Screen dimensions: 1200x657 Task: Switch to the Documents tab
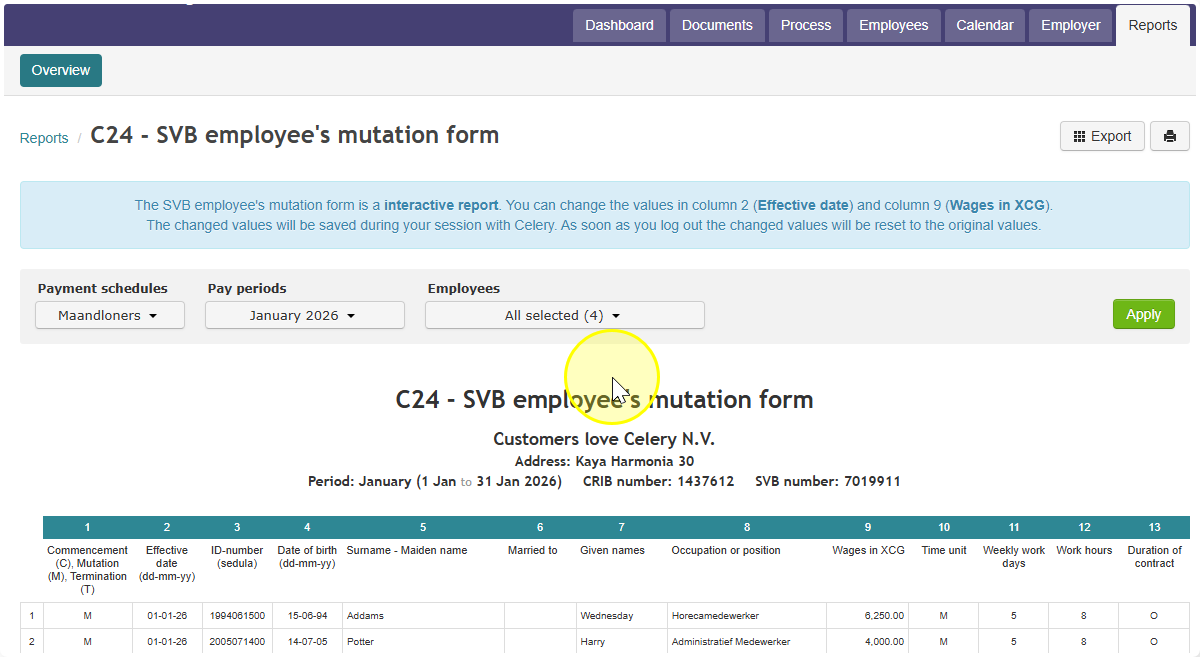click(x=717, y=26)
